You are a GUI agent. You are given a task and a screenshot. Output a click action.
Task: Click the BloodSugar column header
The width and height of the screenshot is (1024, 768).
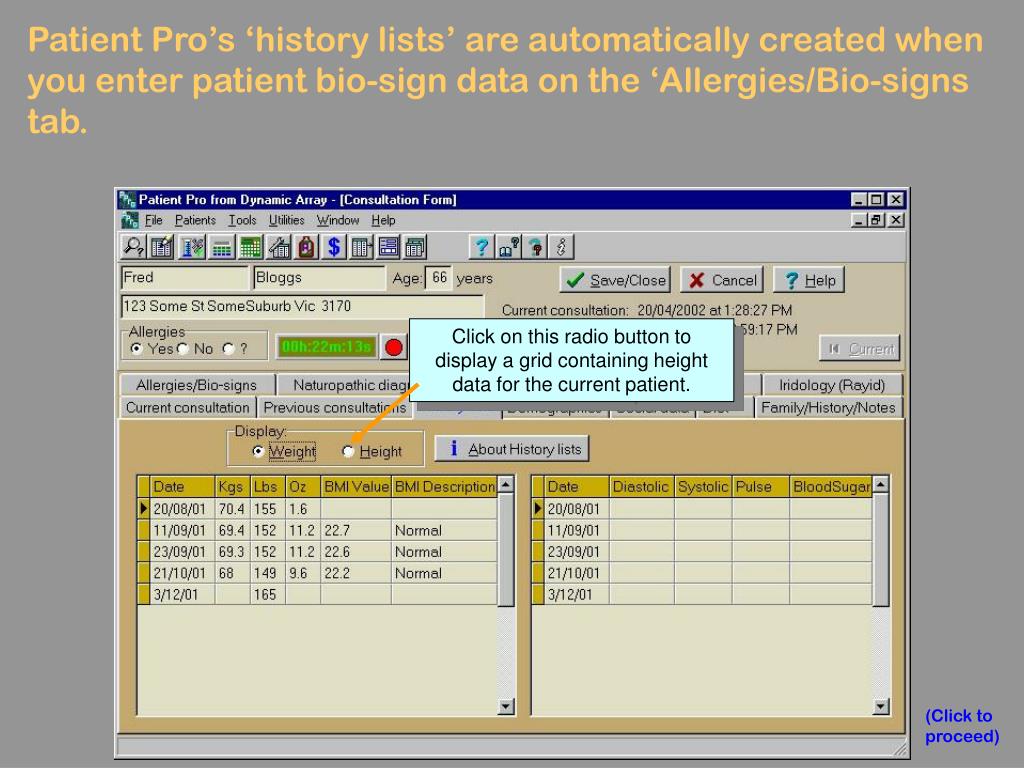pos(831,487)
